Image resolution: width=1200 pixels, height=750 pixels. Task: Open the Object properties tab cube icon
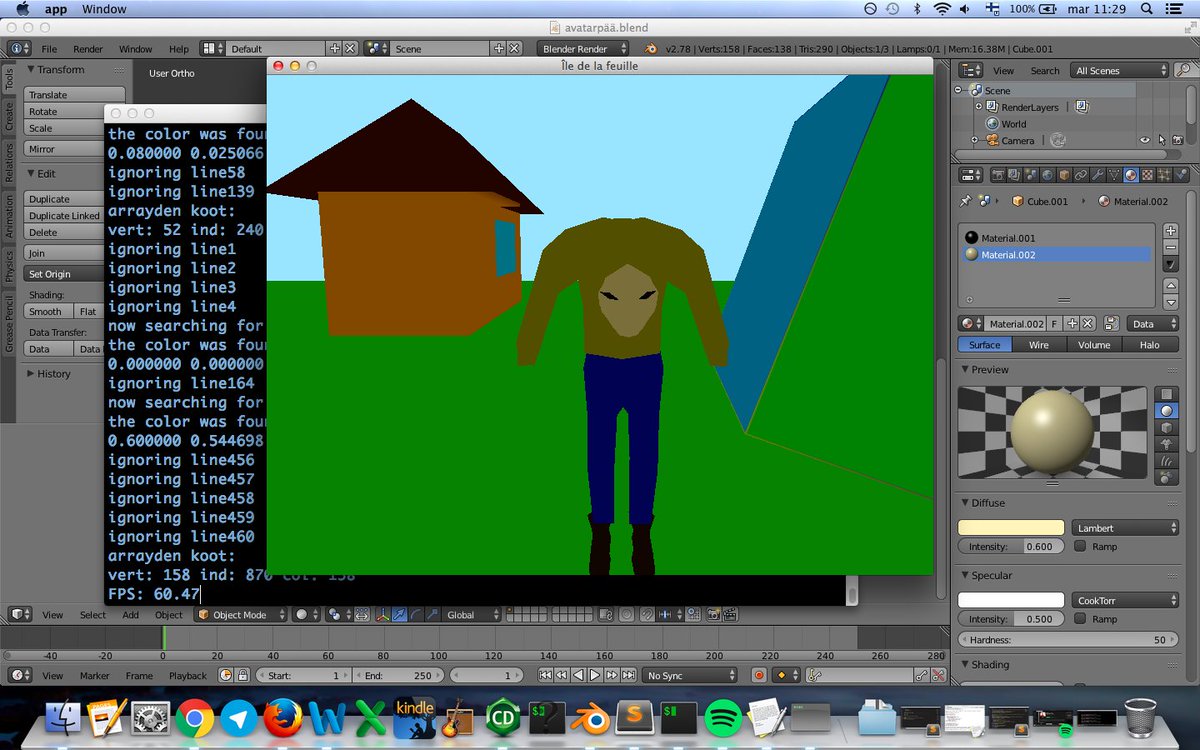tap(1064, 175)
